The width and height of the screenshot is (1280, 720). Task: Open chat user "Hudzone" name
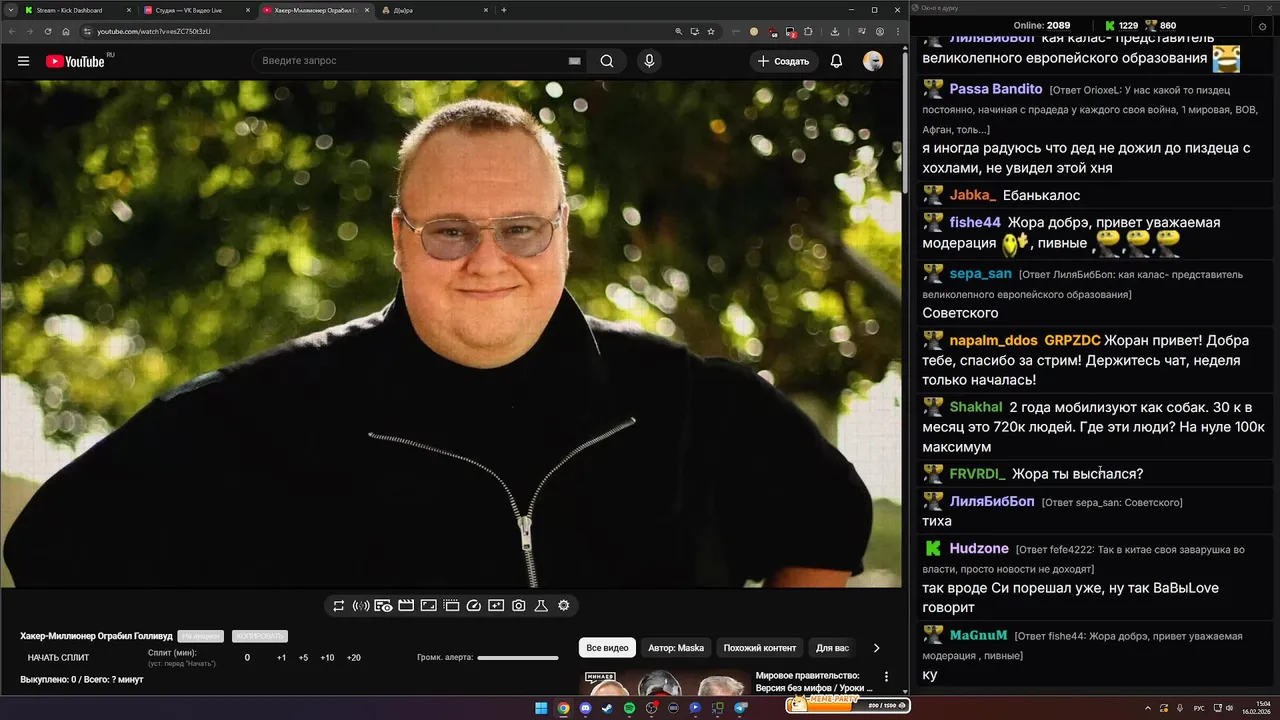(979, 548)
